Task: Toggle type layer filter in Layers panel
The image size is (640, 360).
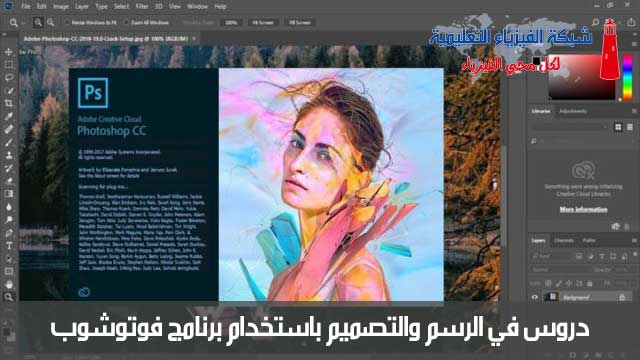Action: pos(602,256)
